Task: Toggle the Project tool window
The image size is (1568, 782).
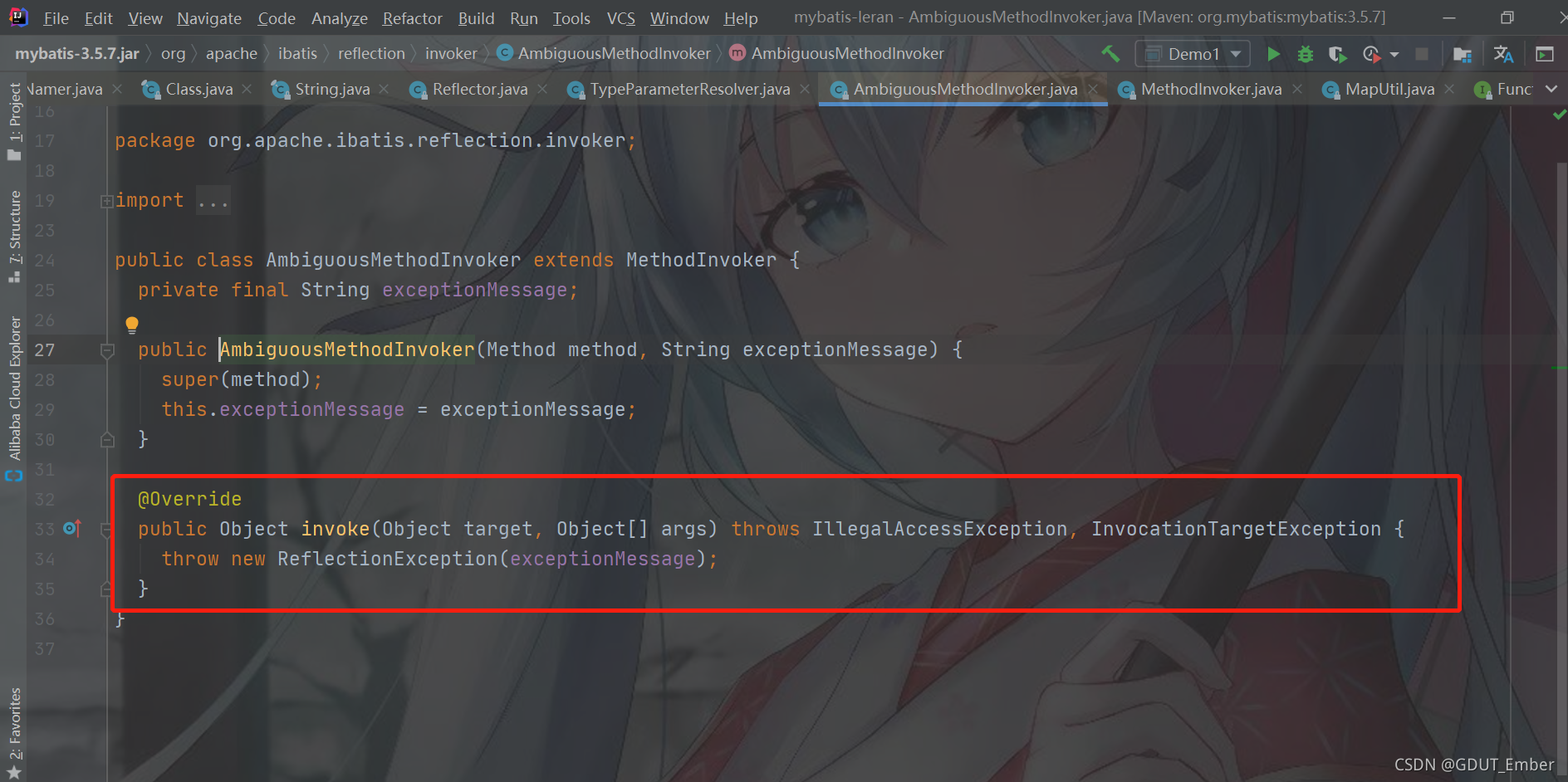Action: pos(14,122)
